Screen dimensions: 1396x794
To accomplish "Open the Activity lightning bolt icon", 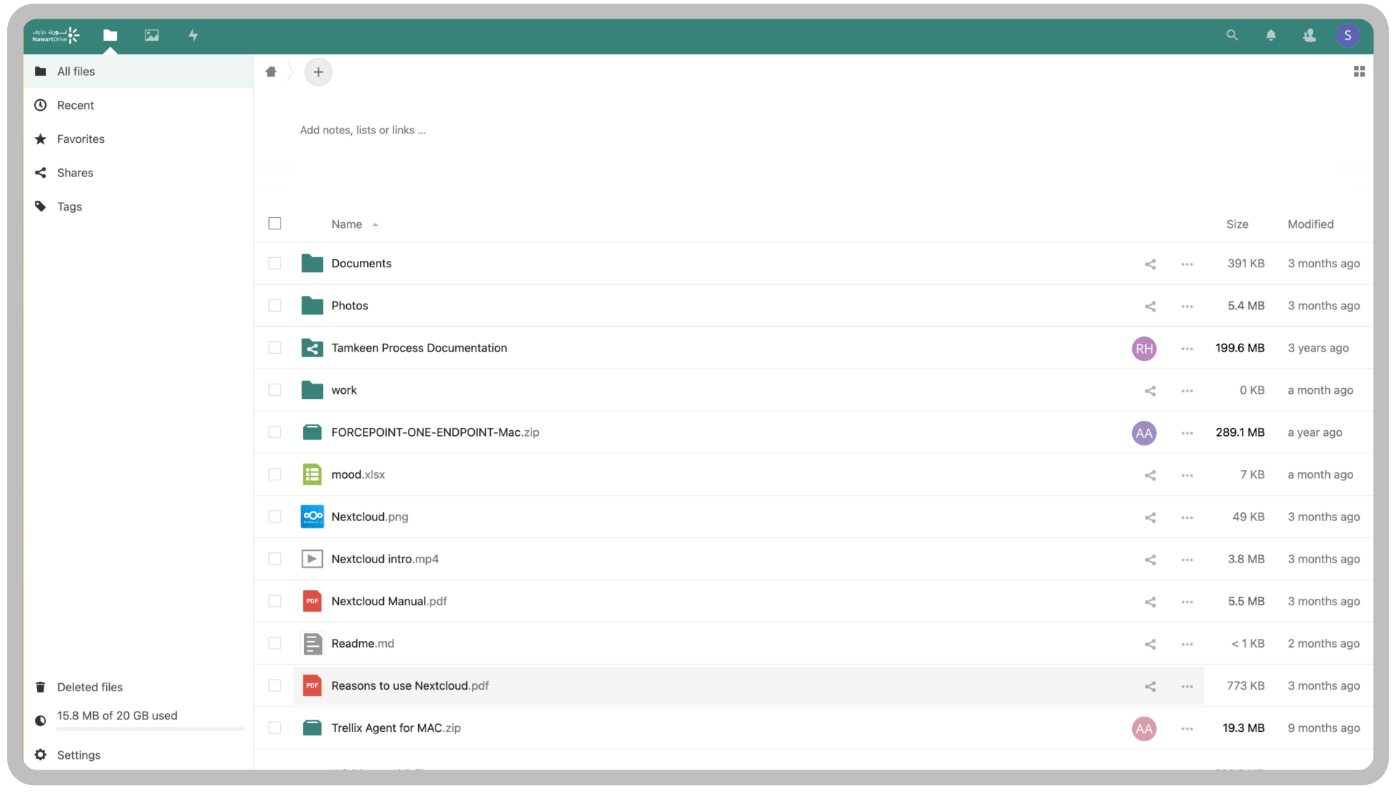I will [193, 35].
